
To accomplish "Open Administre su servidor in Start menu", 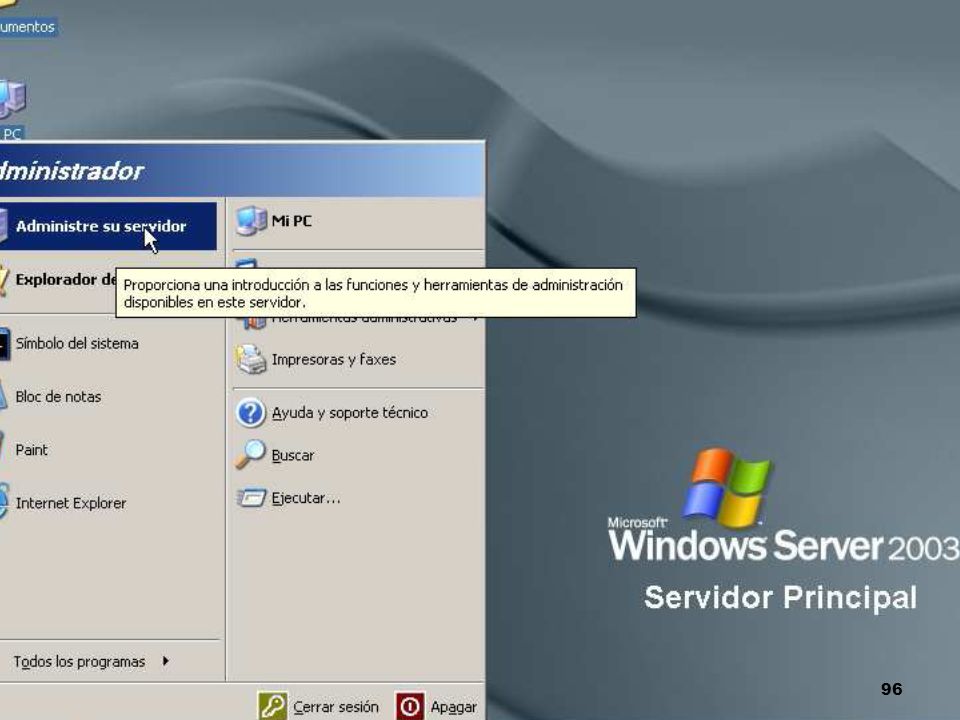I will [x=108, y=226].
